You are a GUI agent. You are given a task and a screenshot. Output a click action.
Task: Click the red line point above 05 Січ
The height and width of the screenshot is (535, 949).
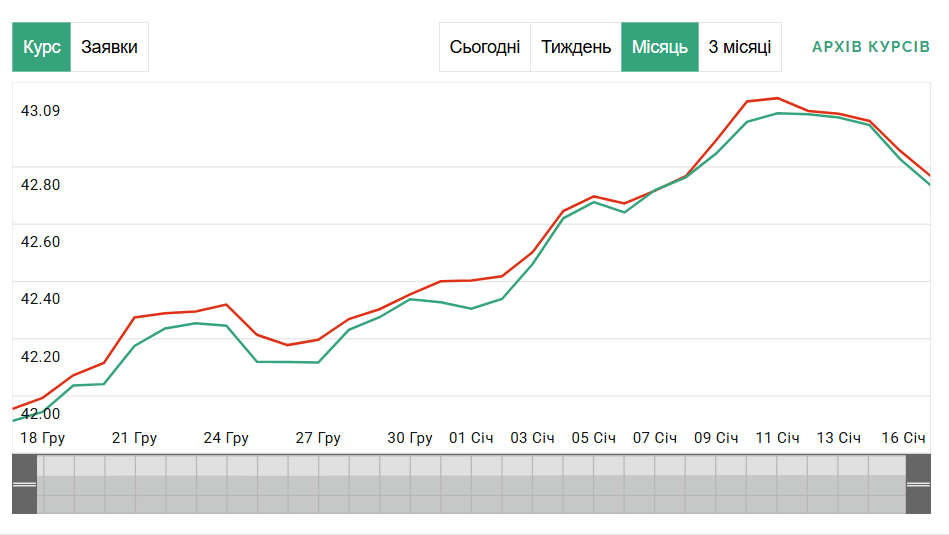(x=594, y=196)
